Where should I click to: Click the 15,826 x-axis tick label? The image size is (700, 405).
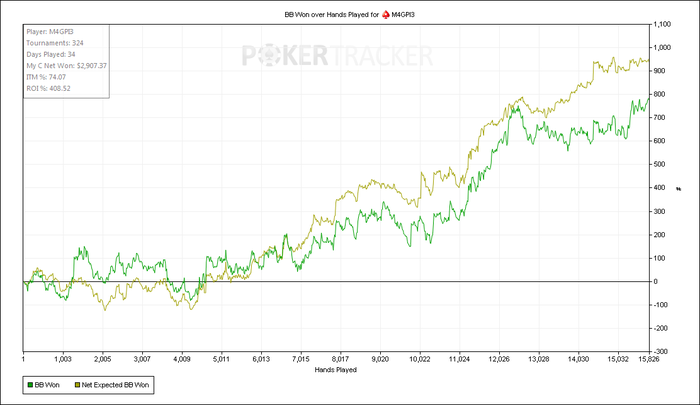[649, 359]
